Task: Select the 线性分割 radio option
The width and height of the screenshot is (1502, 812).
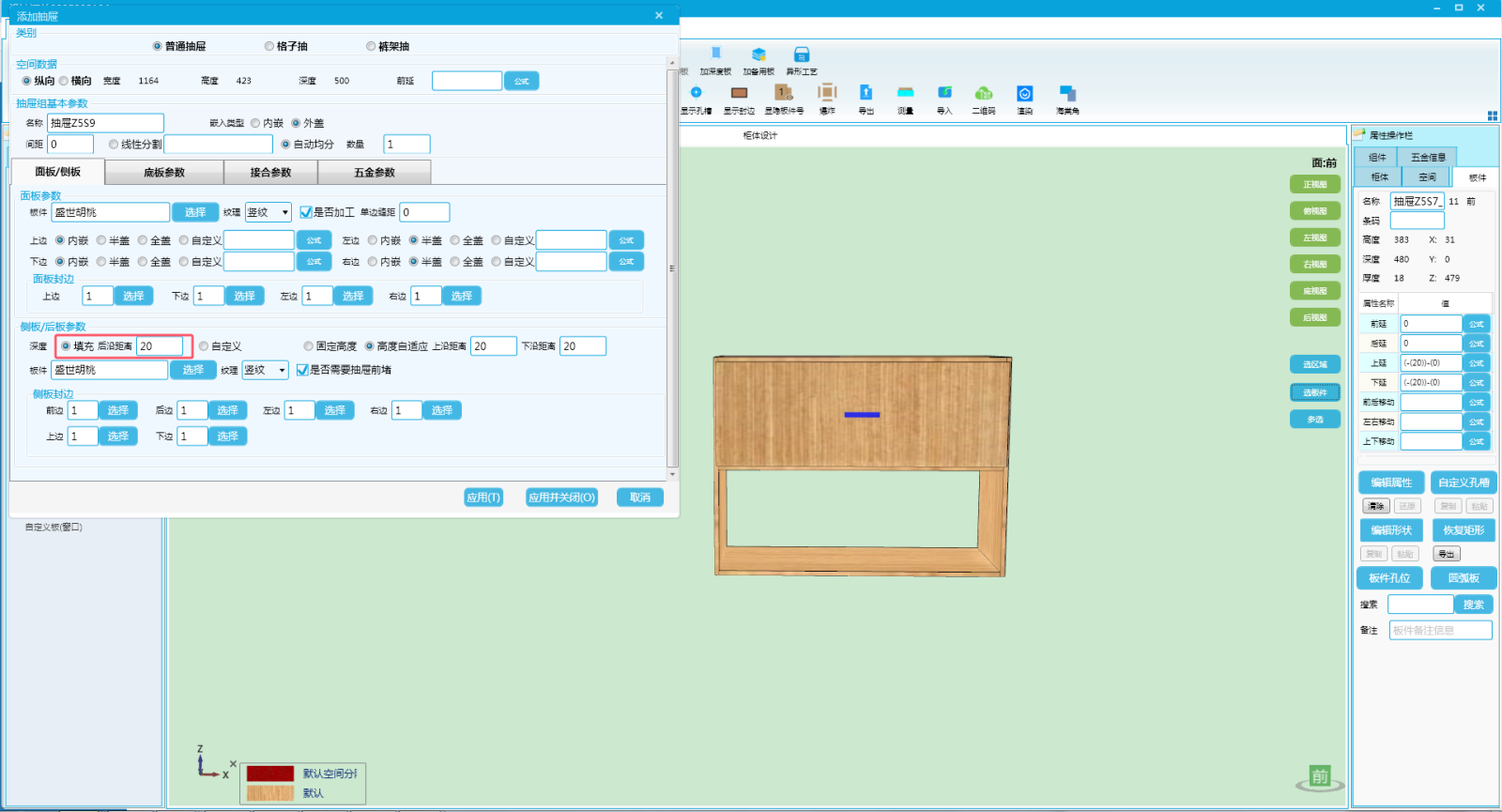Action: (x=114, y=145)
